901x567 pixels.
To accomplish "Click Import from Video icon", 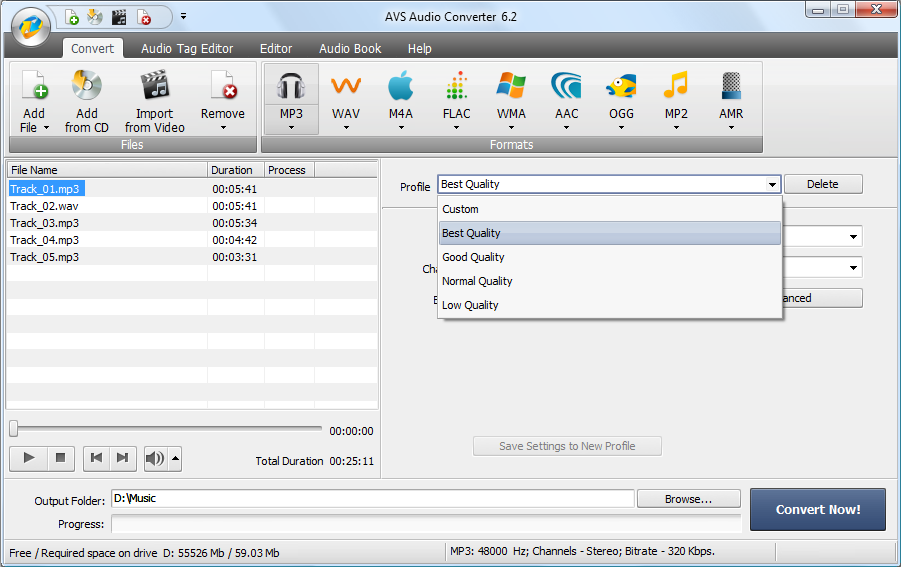I will 154,87.
